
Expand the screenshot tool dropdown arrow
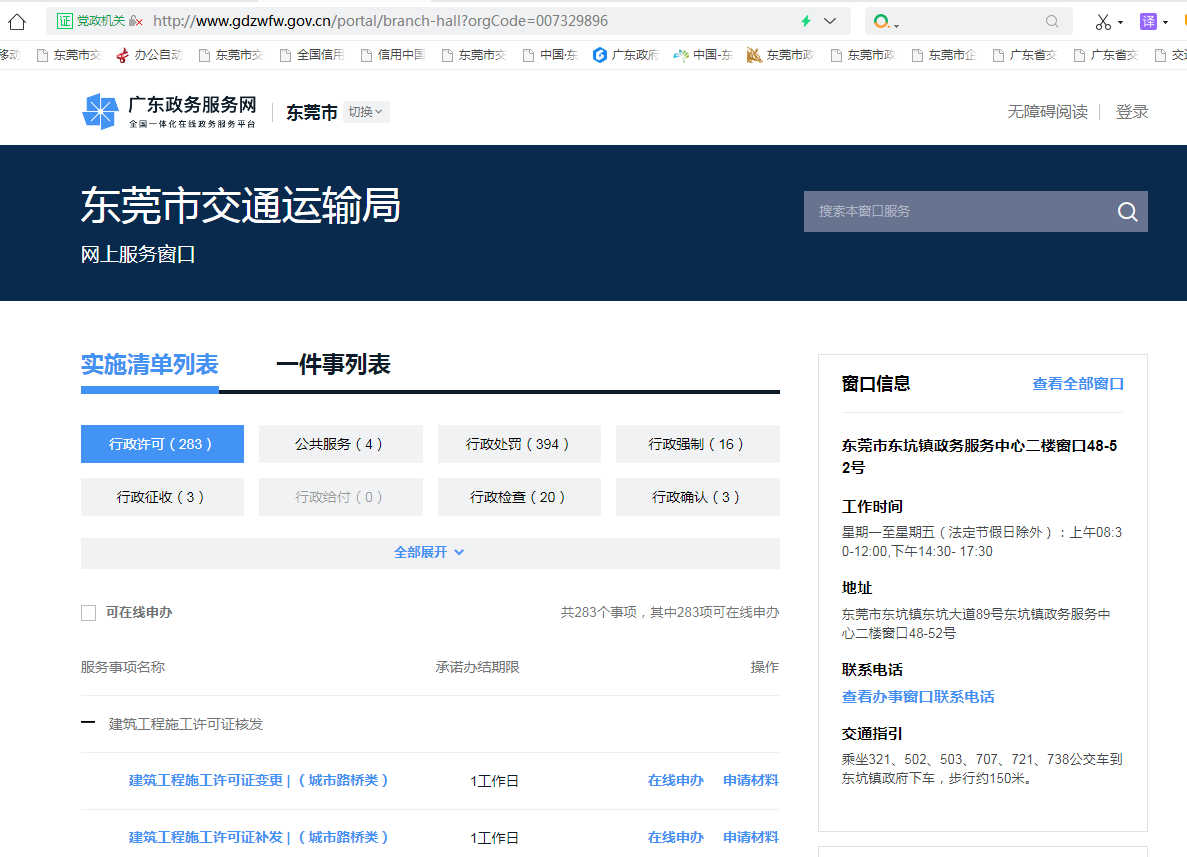pos(1120,22)
